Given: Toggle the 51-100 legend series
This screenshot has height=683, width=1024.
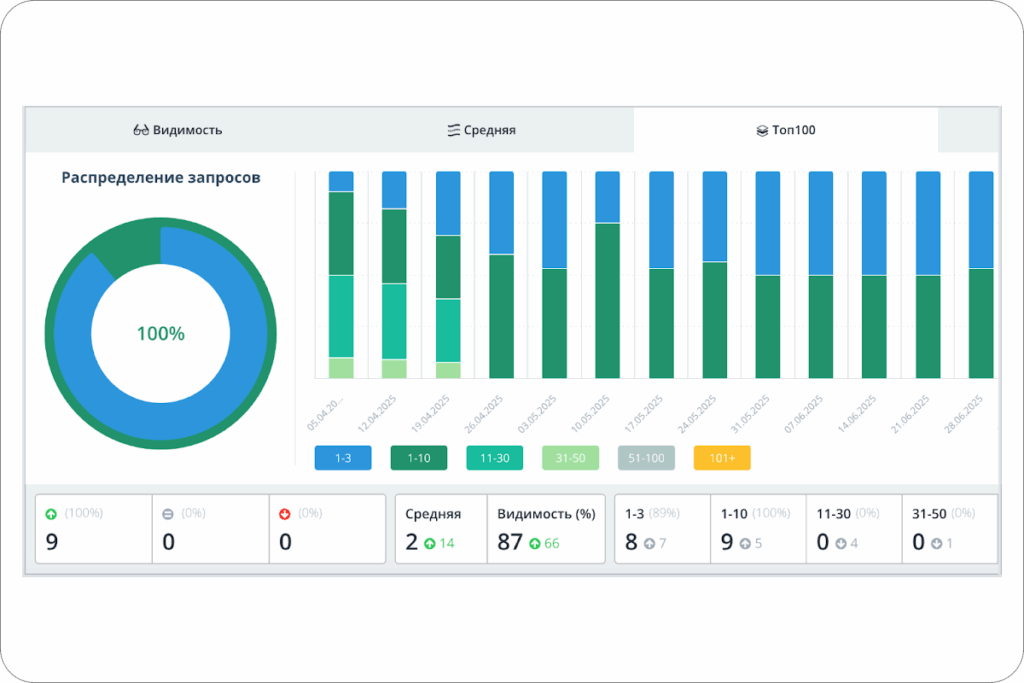Looking at the screenshot, I should 646,458.
